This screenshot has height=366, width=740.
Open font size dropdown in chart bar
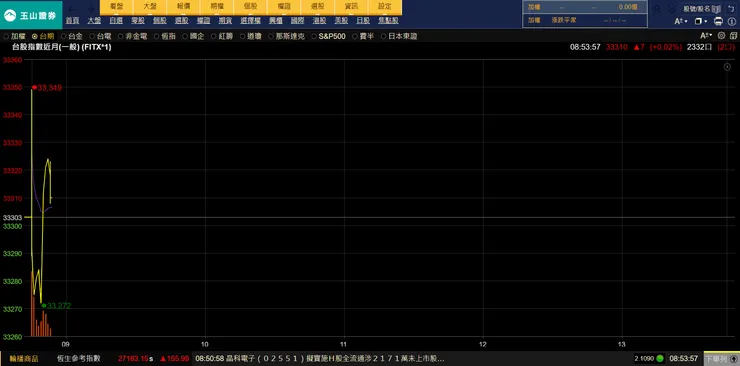(706, 35)
